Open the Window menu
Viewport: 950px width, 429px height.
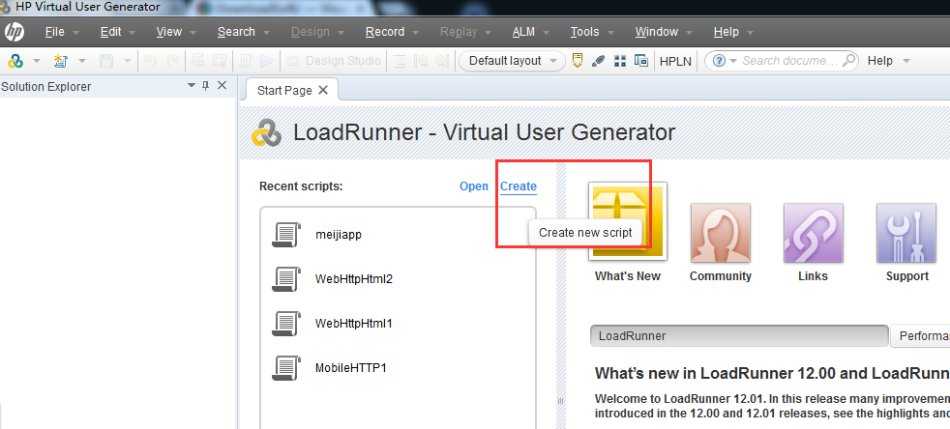(657, 32)
